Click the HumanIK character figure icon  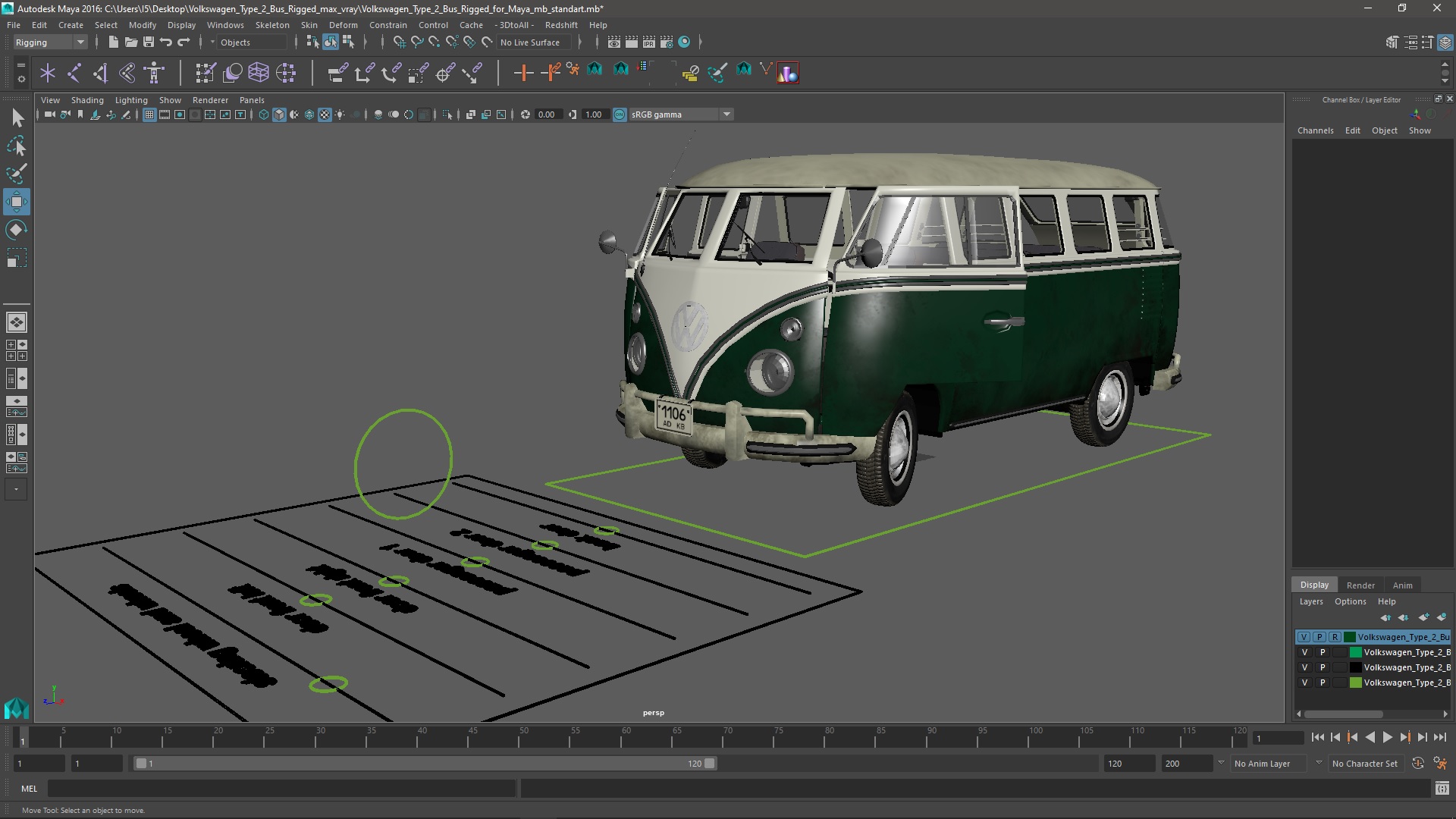coord(154,73)
